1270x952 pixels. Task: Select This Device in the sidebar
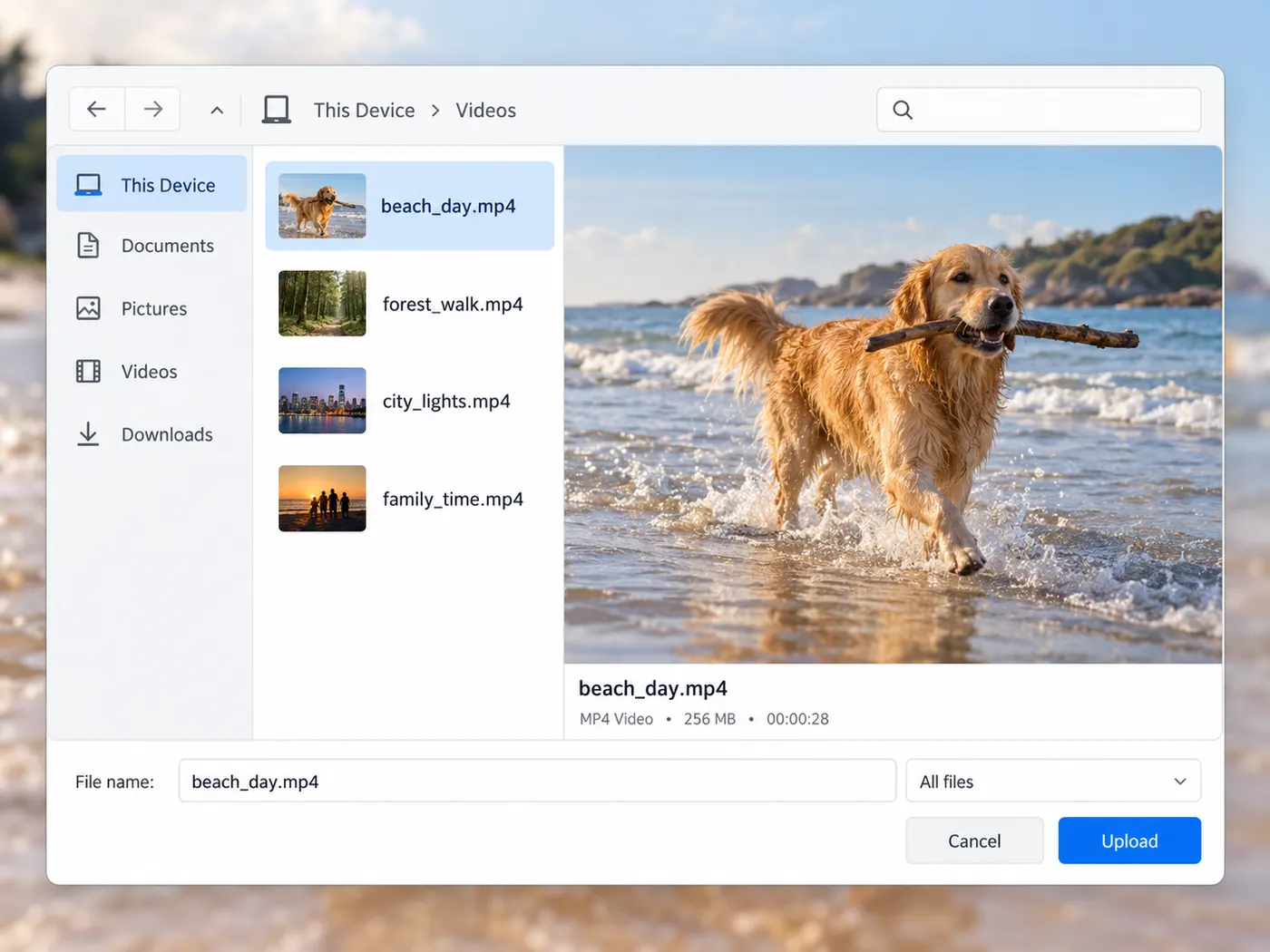tap(151, 184)
